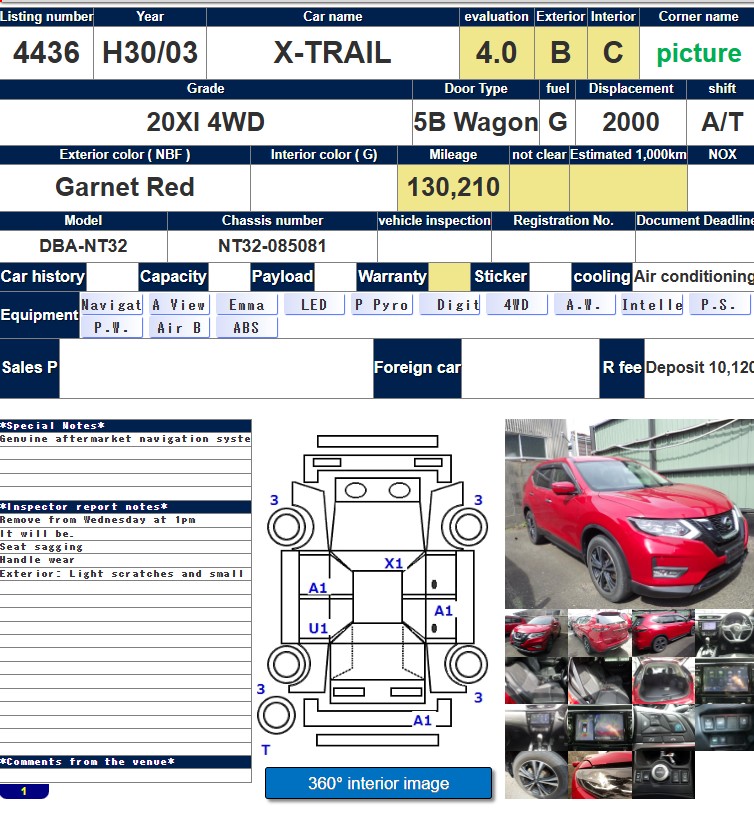Click the 'Air conditioning' cooling value
The image size is (754, 827).
click(693, 276)
